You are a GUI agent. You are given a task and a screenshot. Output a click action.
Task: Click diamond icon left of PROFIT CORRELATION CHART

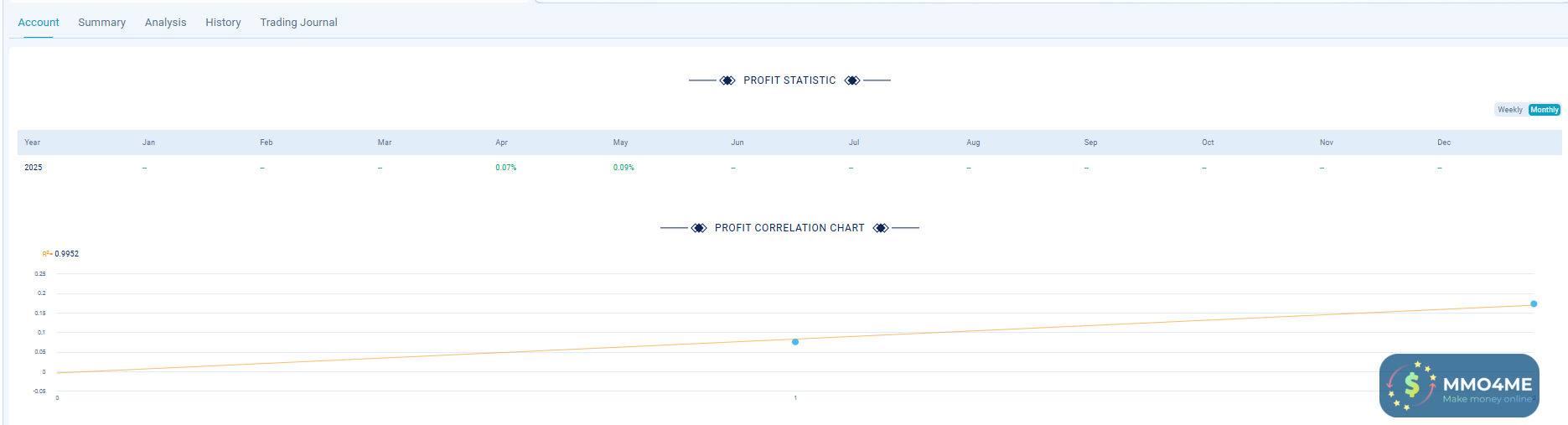[699, 228]
